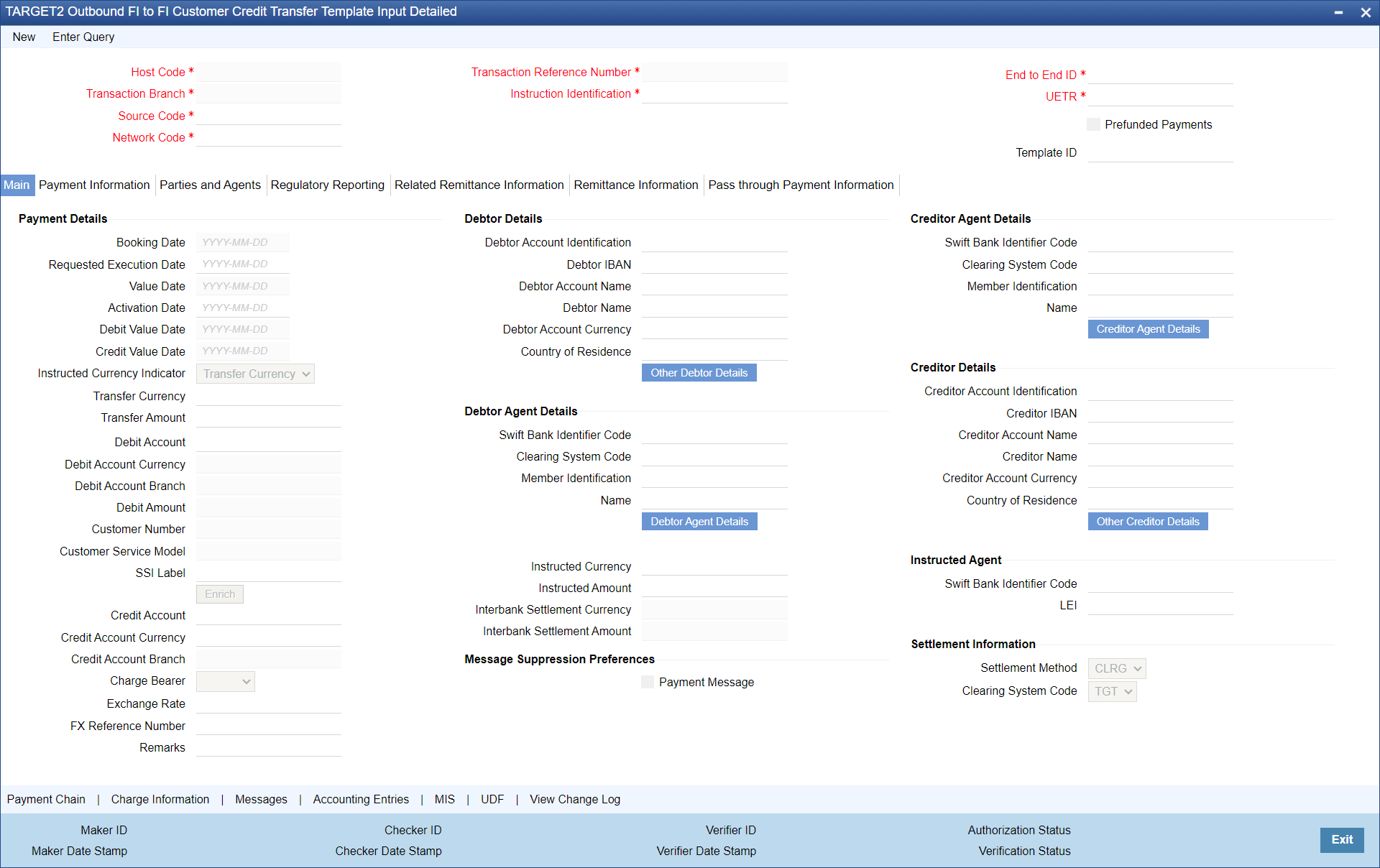Screen dimensions: 1380x868
Task: Click the Transaction Branch field
Action: pyautogui.click(x=269, y=94)
